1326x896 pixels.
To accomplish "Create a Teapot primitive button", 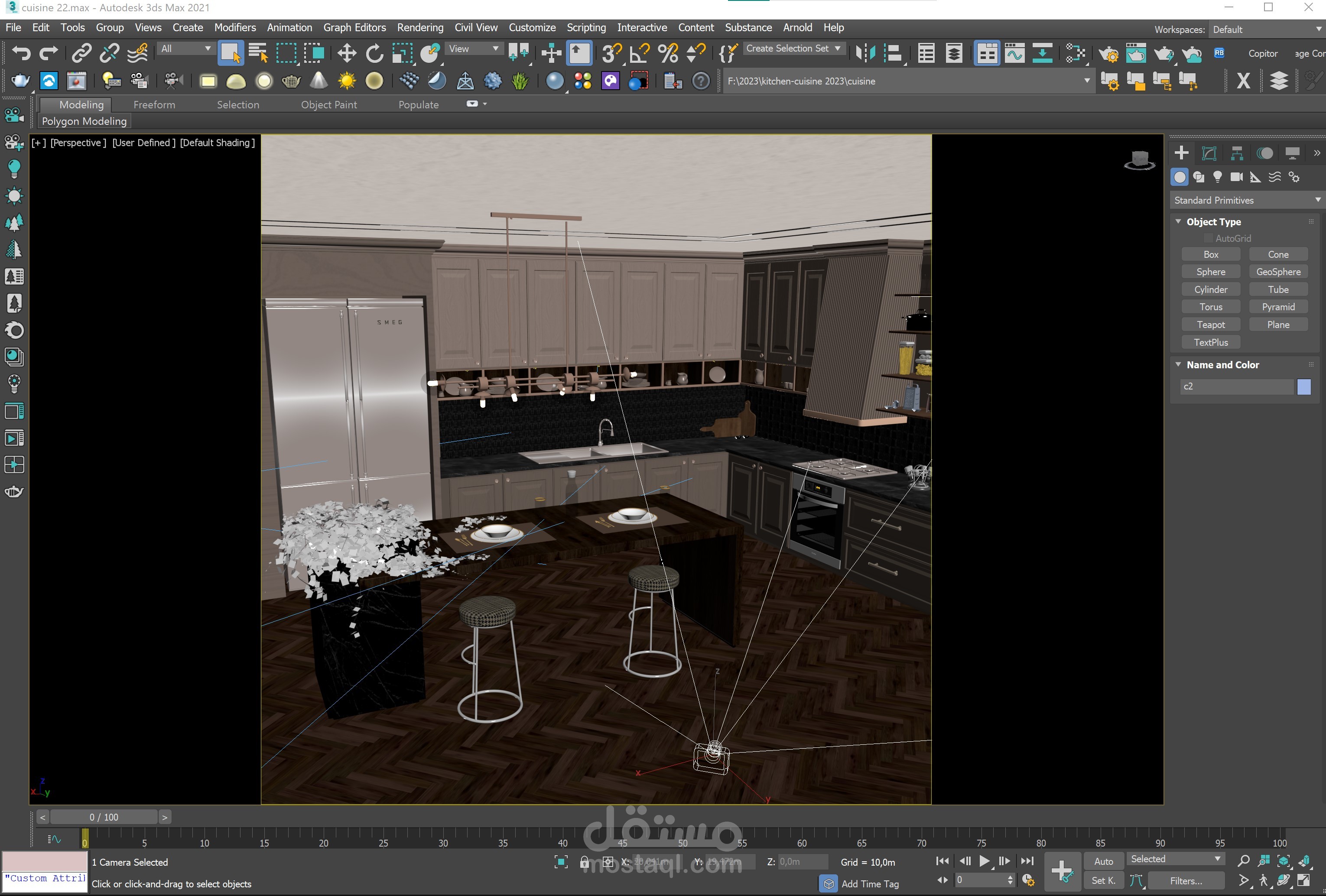I will [x=1210, y=325].
